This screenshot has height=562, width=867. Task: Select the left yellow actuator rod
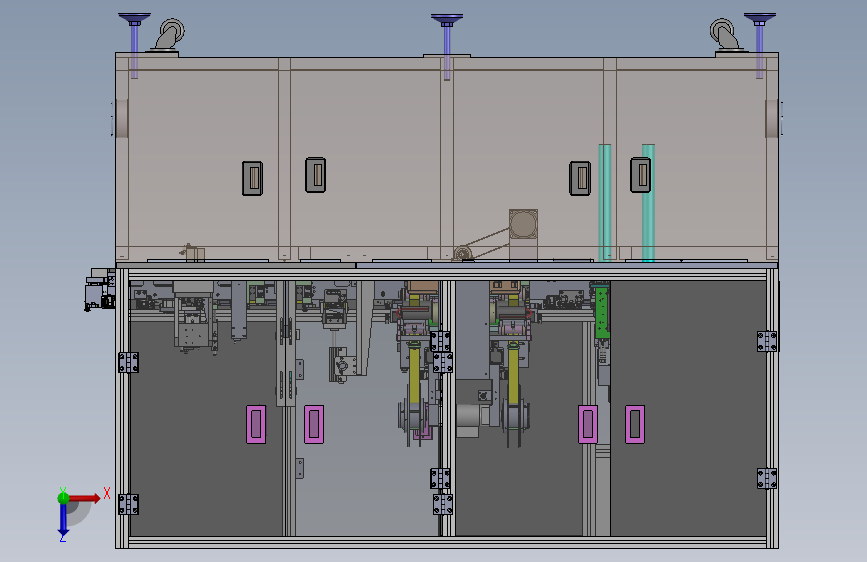tap(414, 373)
